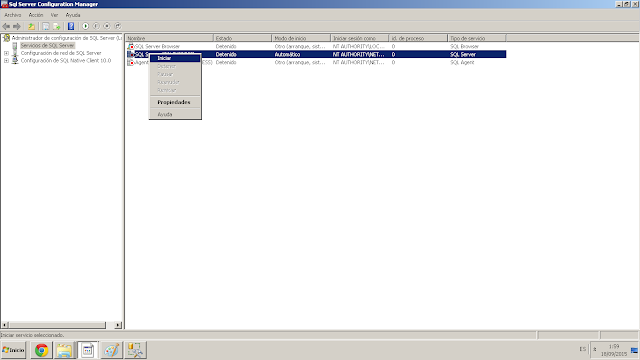Click the Up one level folder icon
Viewport: 640px width, 360px height.
pyautogui.click(x=31, y=27)
